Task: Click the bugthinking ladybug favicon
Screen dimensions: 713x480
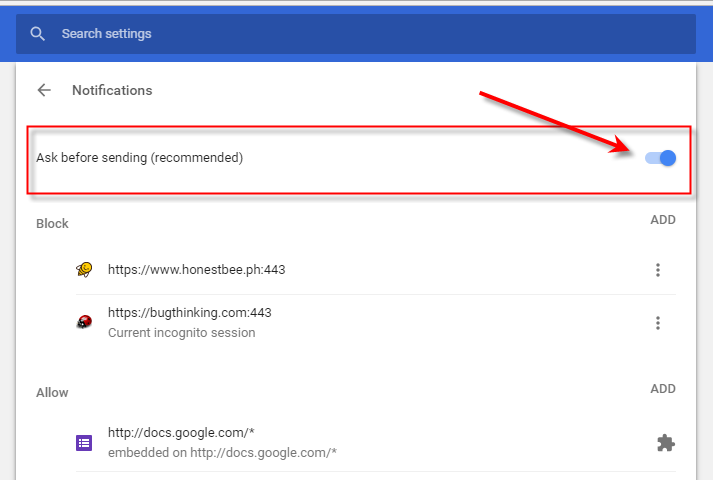Action: 84,322
